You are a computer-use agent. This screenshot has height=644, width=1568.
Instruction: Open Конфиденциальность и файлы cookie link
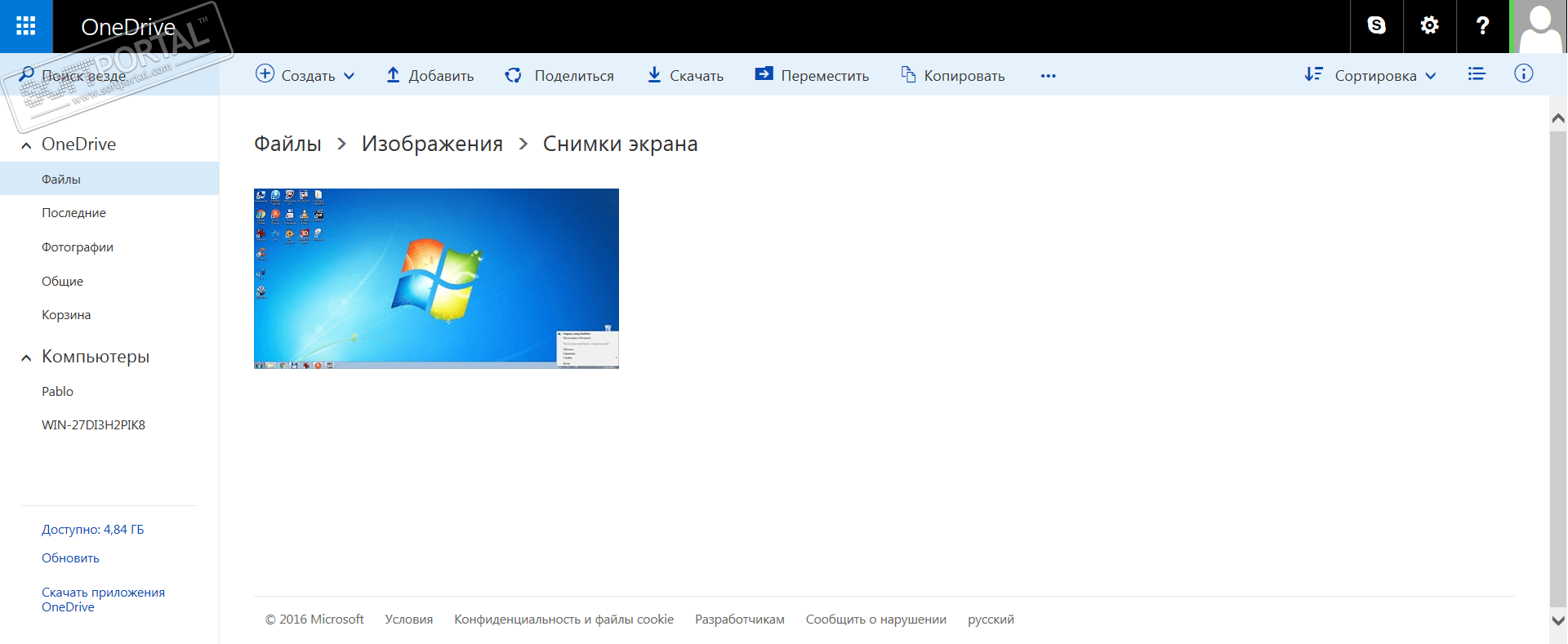click(x=564, y=620)
